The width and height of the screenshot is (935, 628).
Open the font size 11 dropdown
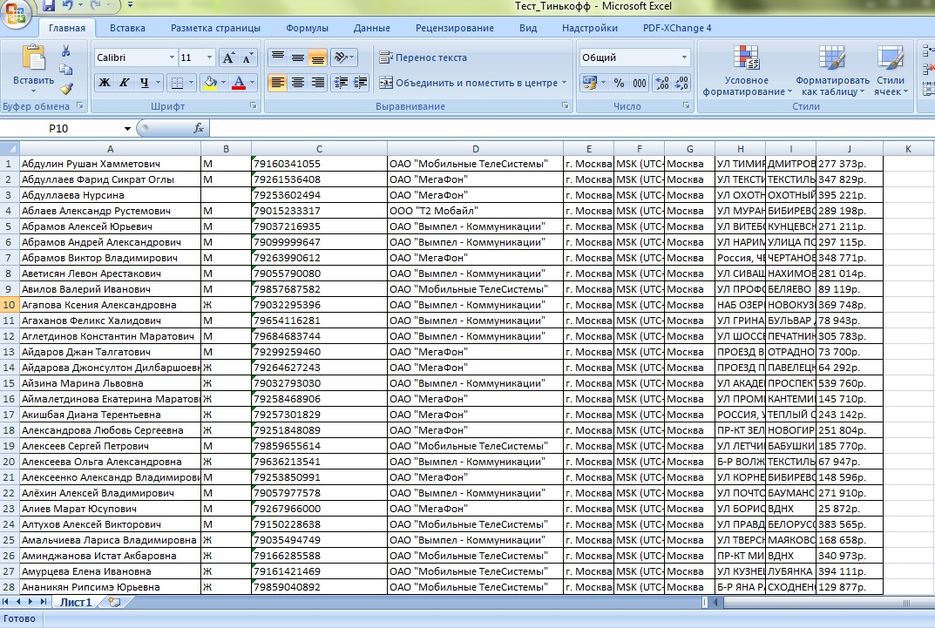click(x=209, y=57)
